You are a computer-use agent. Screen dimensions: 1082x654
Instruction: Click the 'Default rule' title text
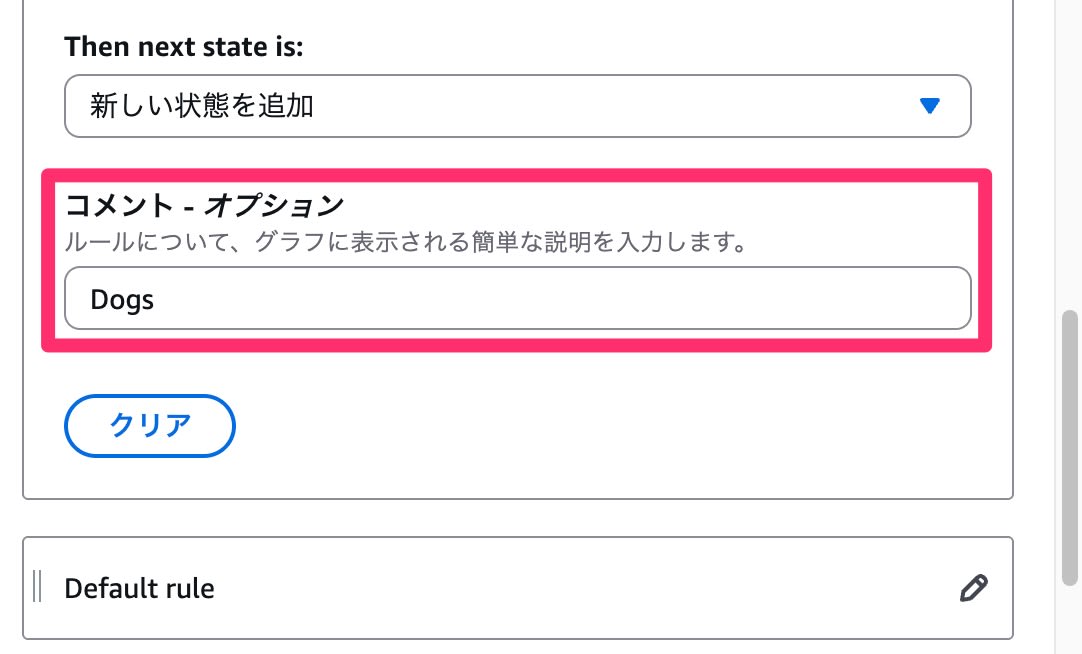139,588
